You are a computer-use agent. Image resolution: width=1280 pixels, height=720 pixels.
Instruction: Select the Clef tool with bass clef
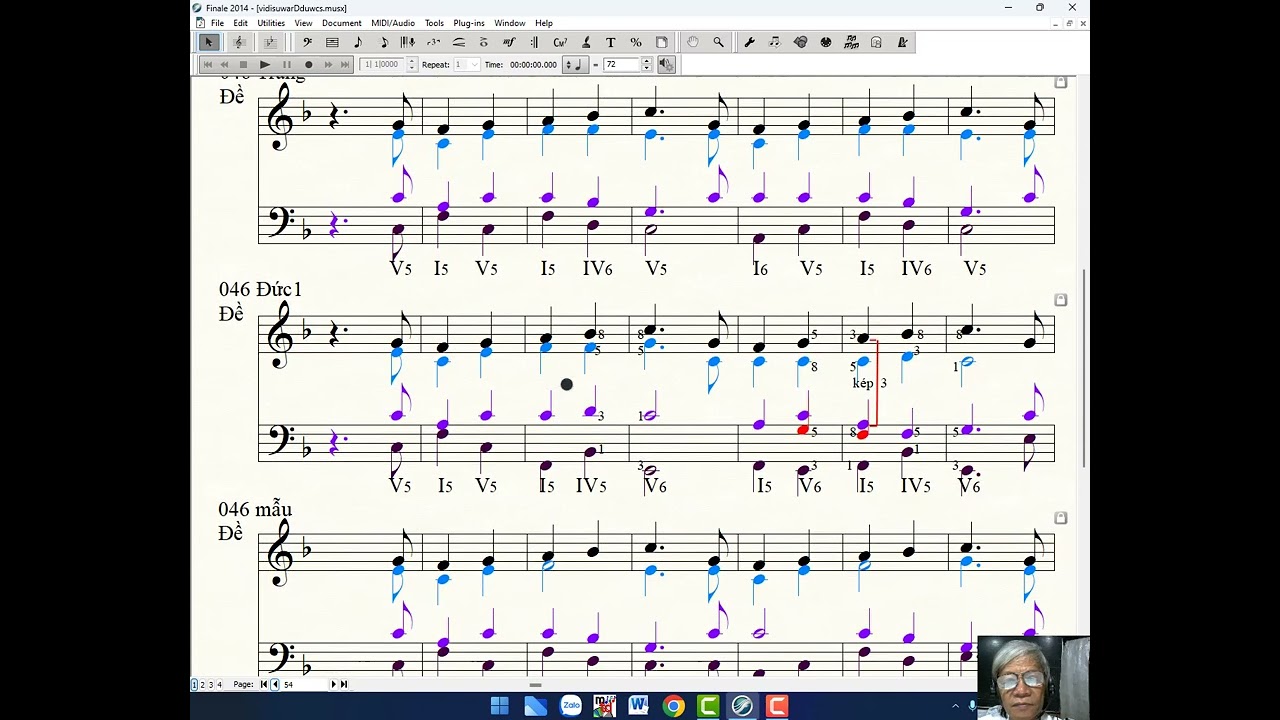307,42
